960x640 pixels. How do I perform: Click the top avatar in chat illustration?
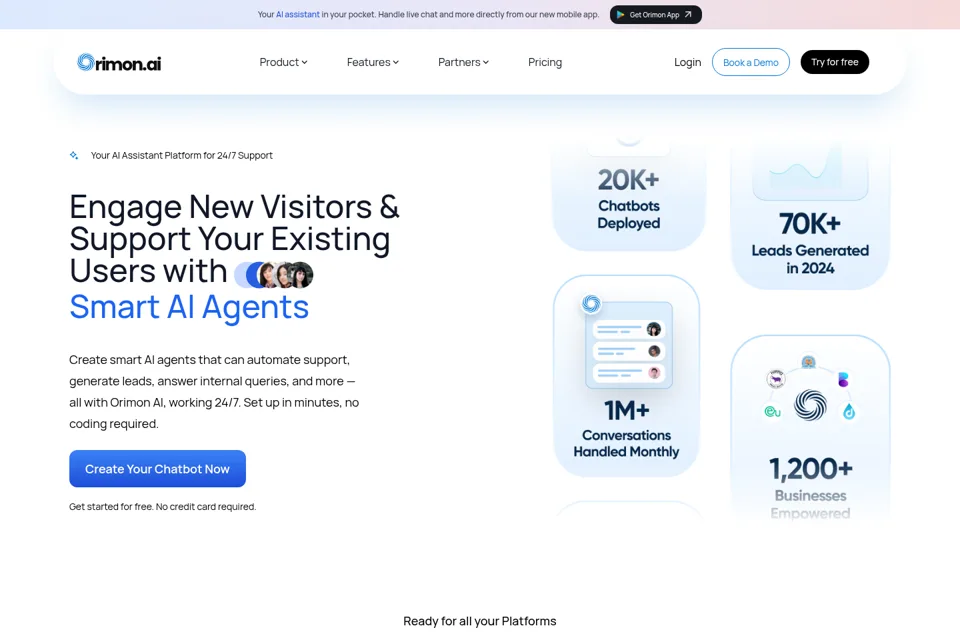654,329
